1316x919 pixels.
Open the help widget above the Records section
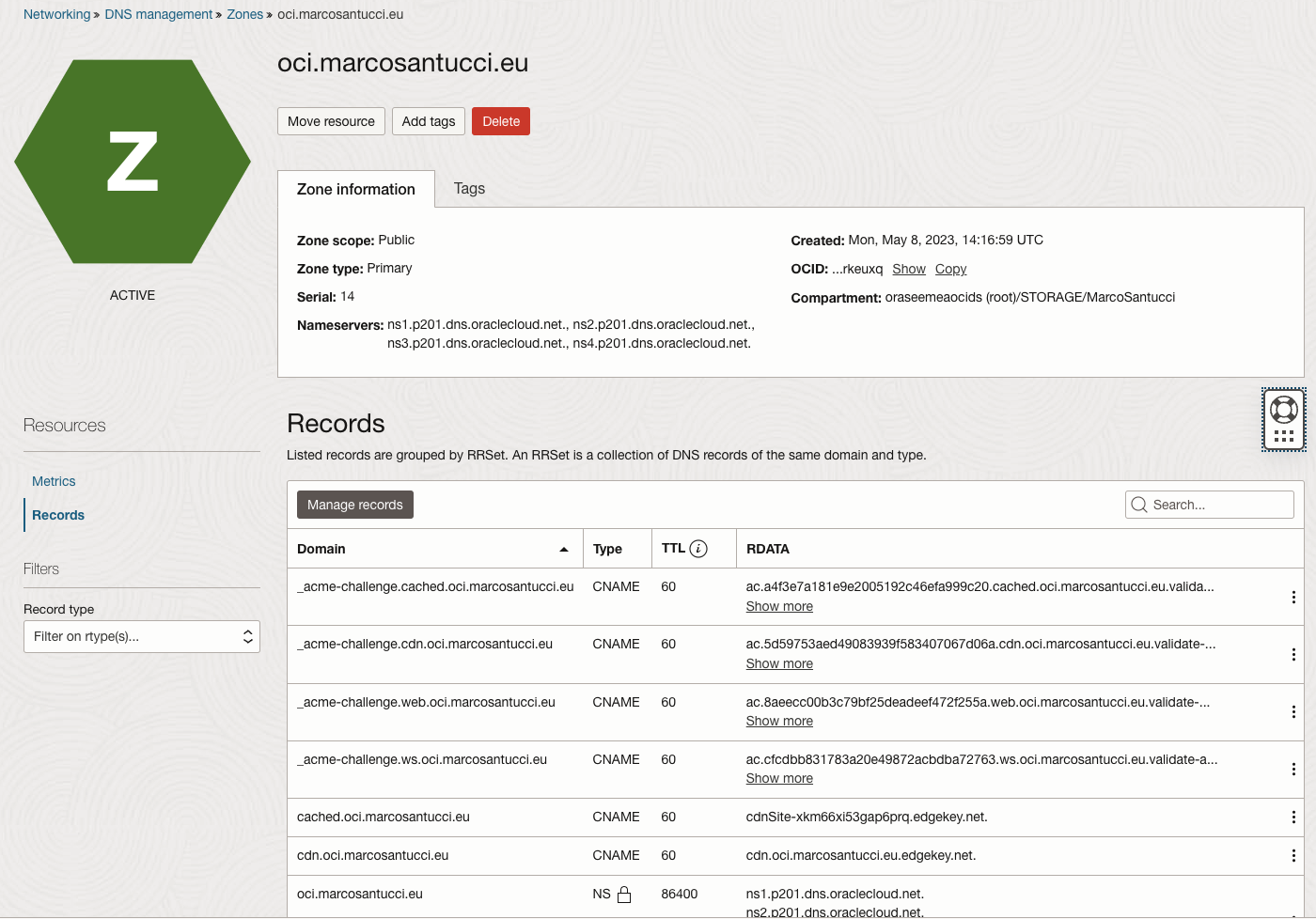pyautogui.click(x=1283, y=408)
